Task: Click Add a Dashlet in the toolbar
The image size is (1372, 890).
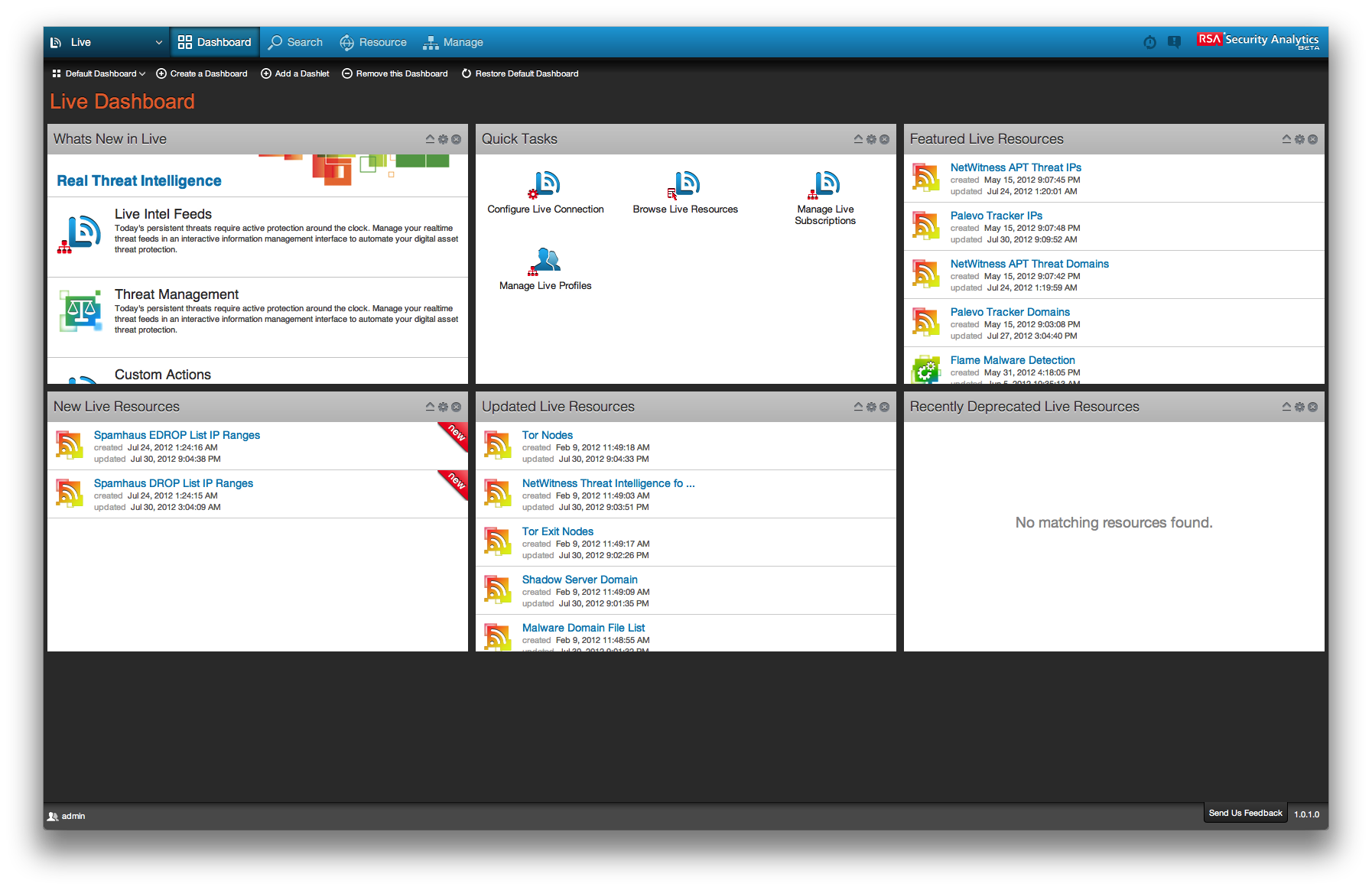Action: pos(295,74)
